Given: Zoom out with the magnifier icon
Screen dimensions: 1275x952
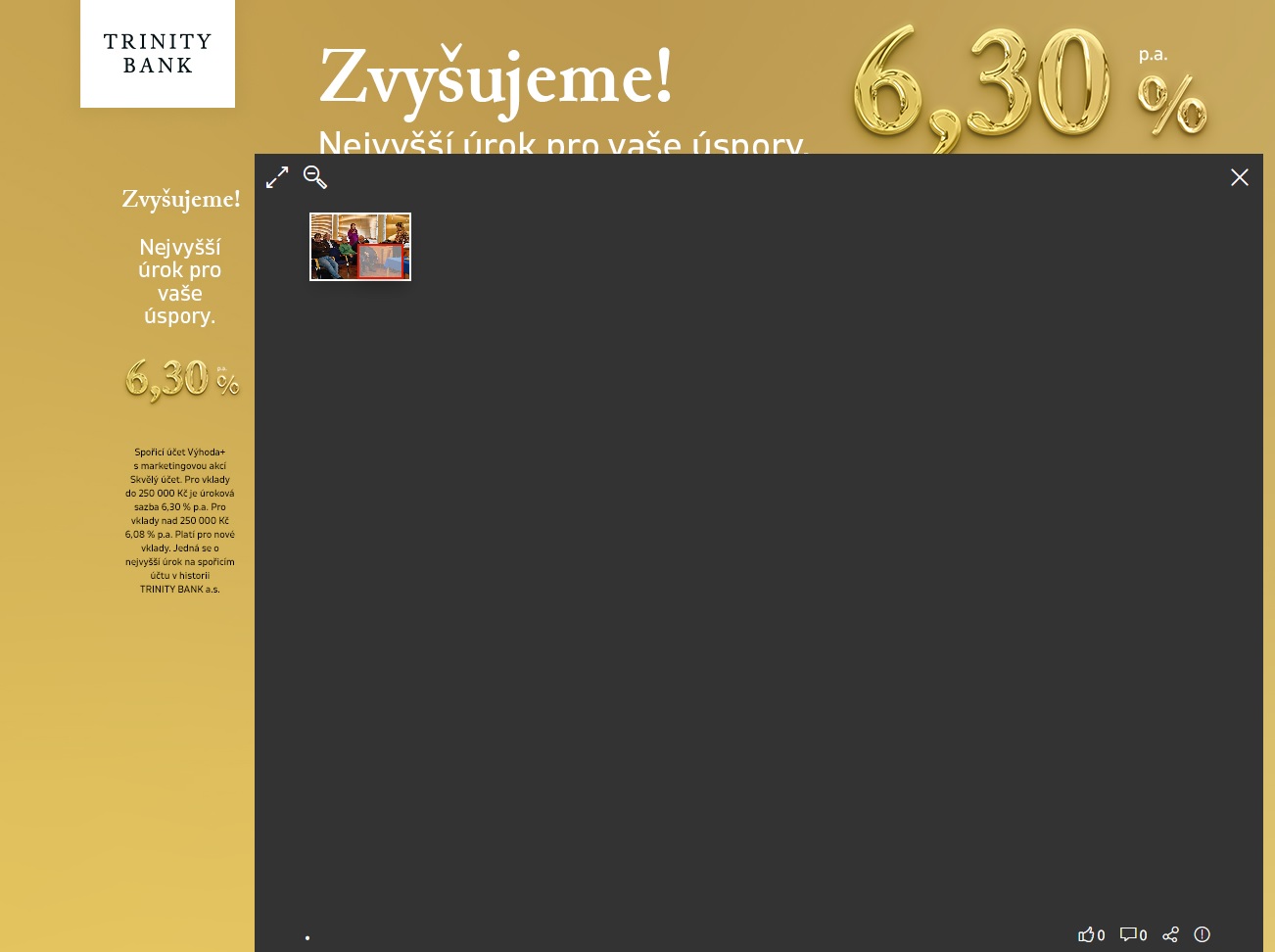Looking at the screenshot, I should tap(315, 177).
